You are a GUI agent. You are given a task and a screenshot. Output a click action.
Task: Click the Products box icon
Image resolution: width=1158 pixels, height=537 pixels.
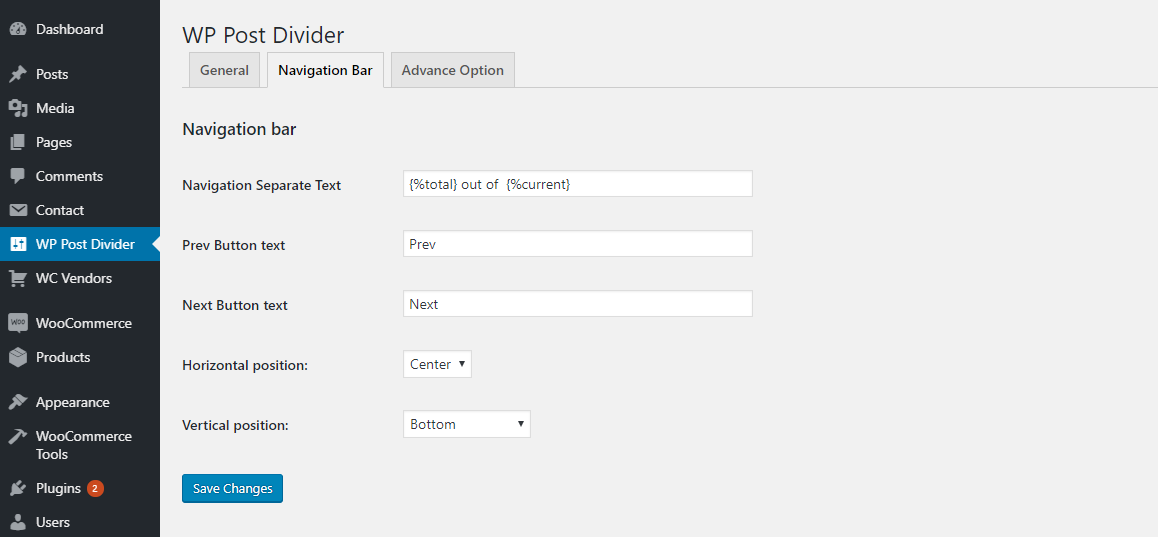click(x=17, y=357)
